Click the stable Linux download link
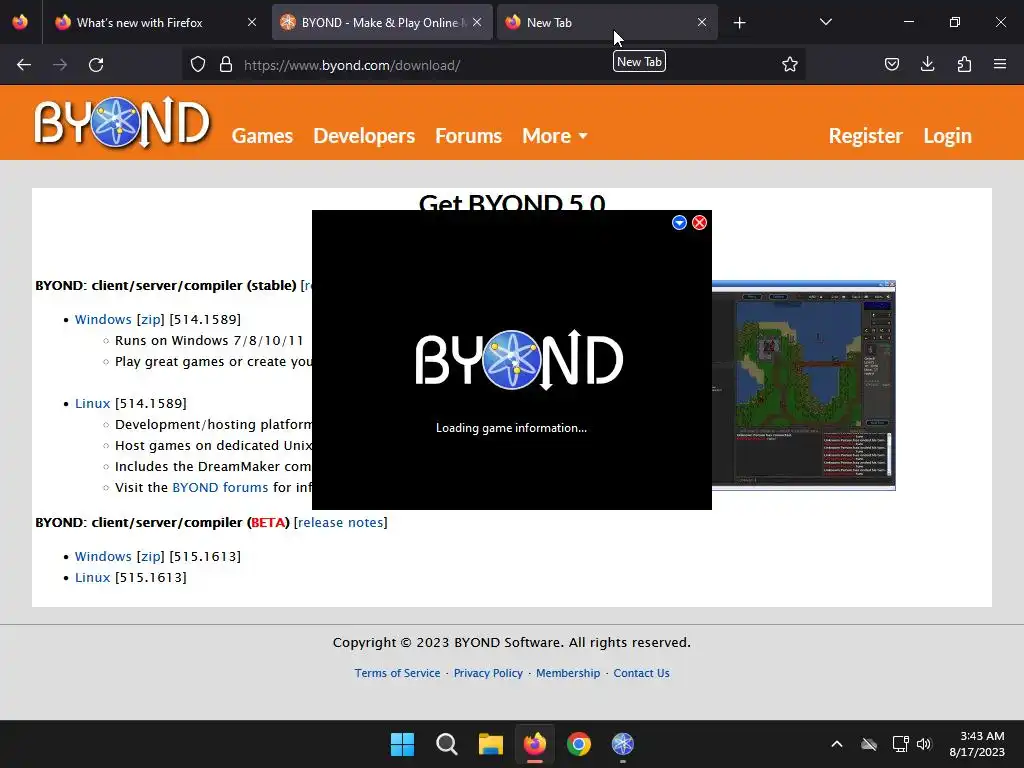 click(92, 404)
